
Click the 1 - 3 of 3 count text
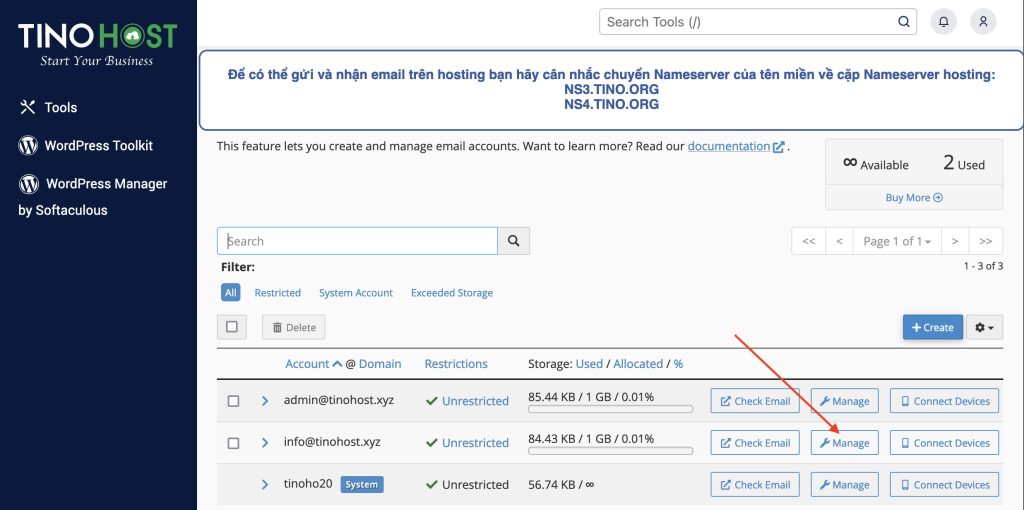coord(983,266)
